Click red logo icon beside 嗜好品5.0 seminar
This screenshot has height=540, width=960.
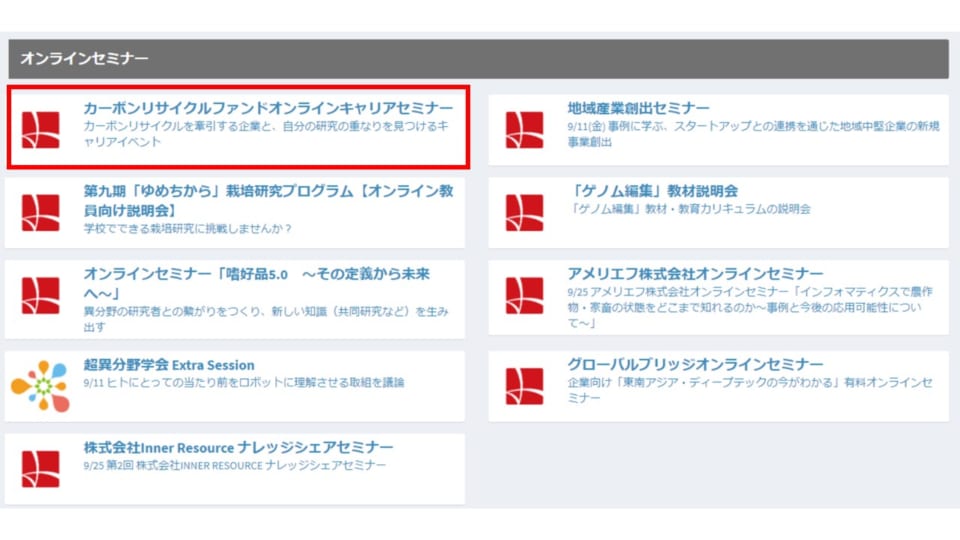pyautogui.click(x=41, y=295)
